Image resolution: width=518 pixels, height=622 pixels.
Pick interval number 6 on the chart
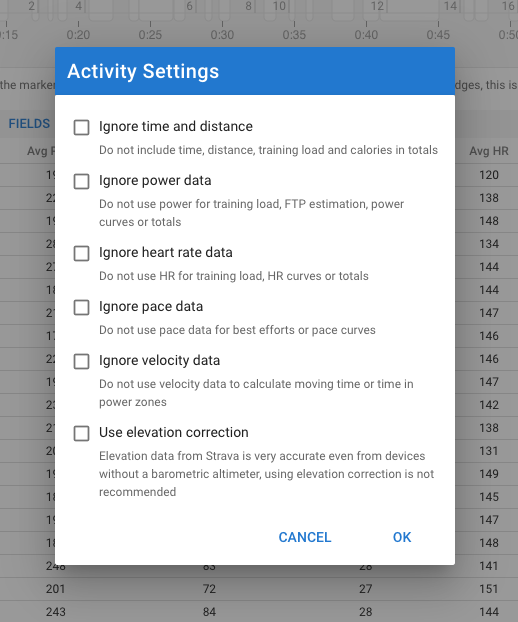coord(189,6)
